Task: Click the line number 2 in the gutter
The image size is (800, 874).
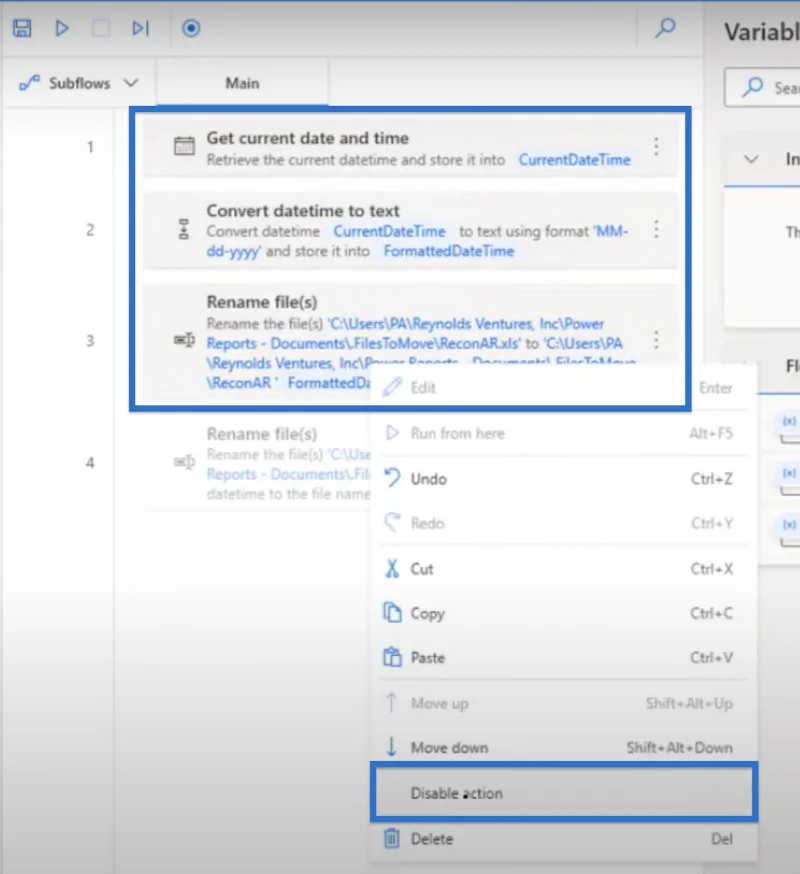Action: pyautogui.click(x=90, y=230)
